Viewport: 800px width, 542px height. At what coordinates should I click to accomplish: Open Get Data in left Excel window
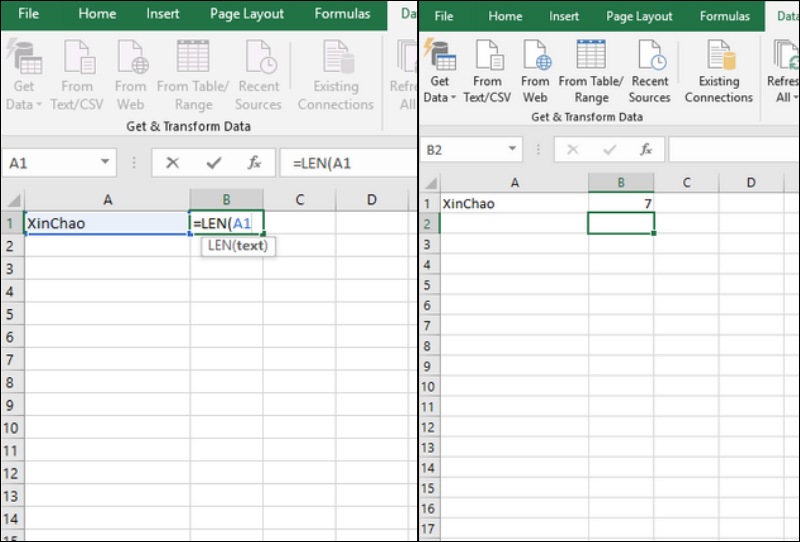[x=24, y=75]
